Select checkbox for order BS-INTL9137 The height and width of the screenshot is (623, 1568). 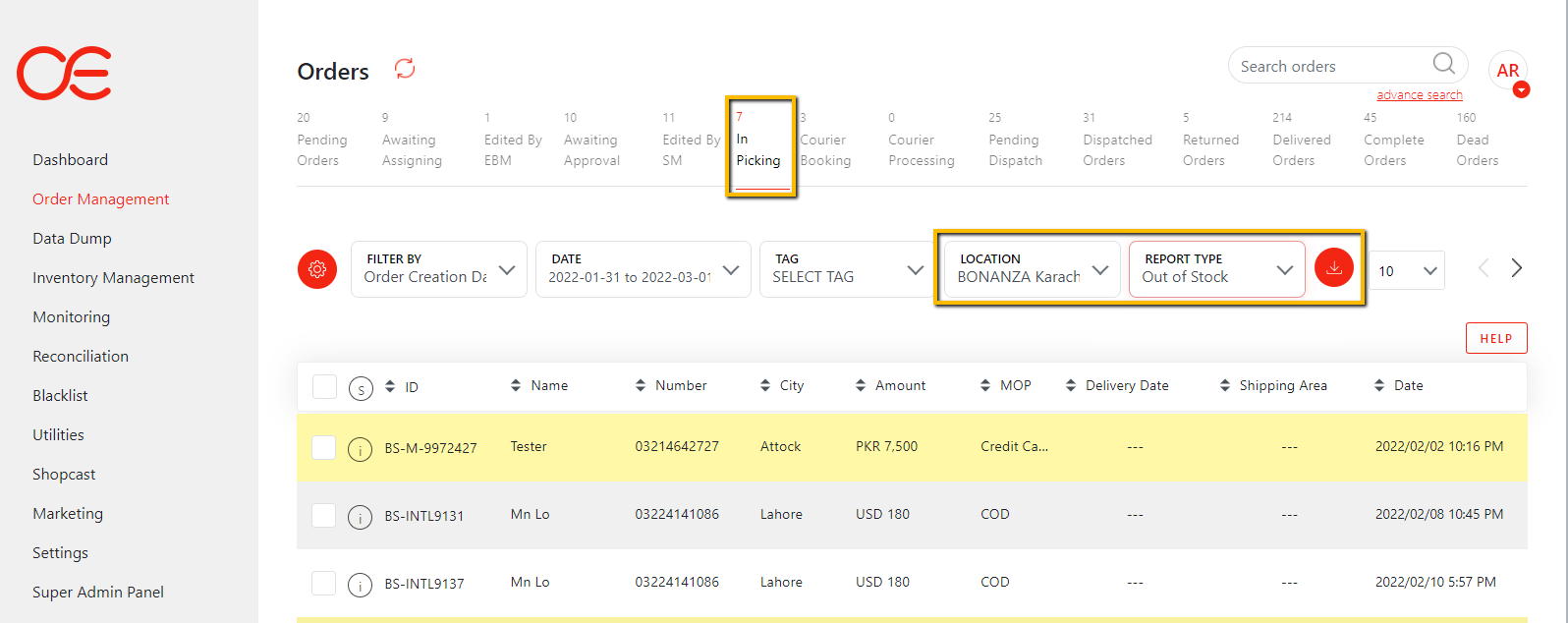(324, 583)
